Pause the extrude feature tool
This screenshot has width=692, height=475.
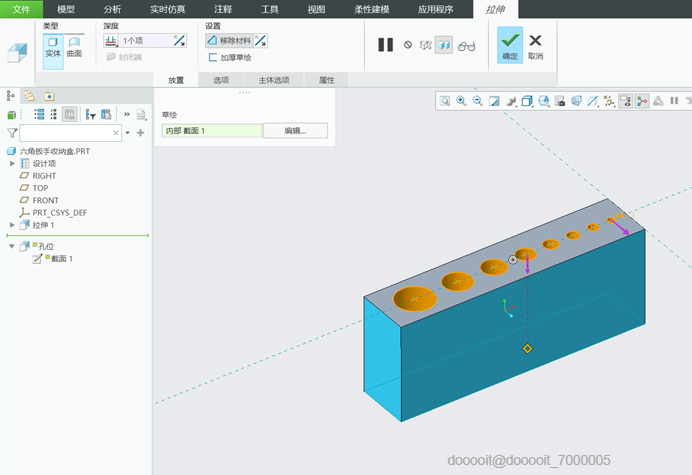[385, 45]
